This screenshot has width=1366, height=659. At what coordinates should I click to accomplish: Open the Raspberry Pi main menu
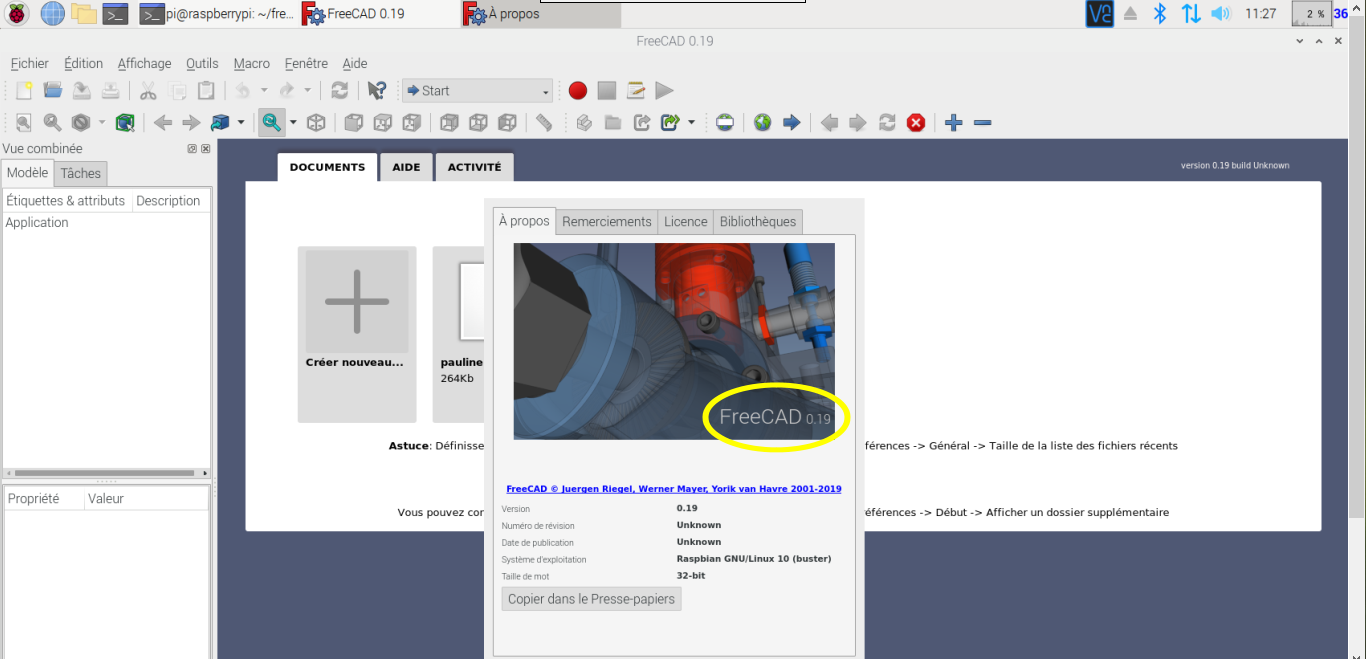pyautogui.click(x=18, y=14)
